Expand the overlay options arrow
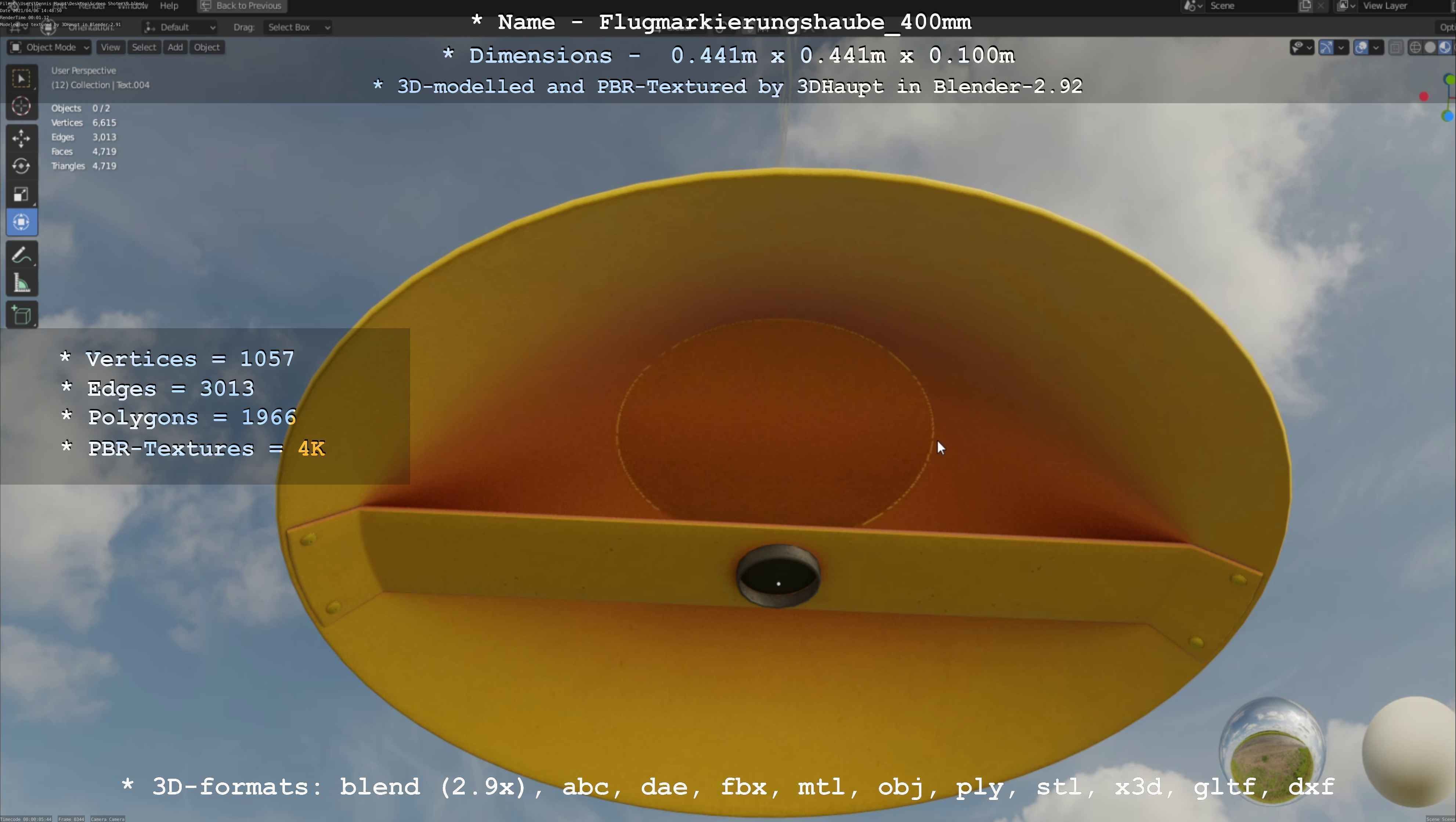Screen dimensions: 1456x822 click(x=1377, y=47)
